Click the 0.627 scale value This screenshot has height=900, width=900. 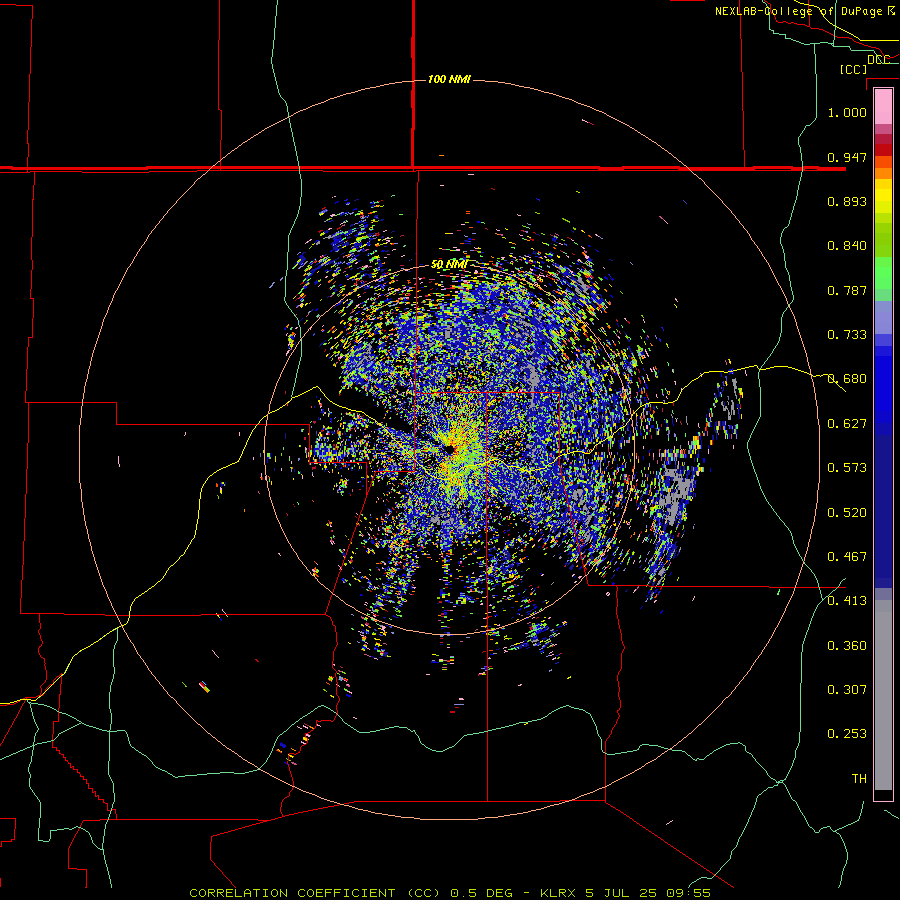(x=847, y=424)
